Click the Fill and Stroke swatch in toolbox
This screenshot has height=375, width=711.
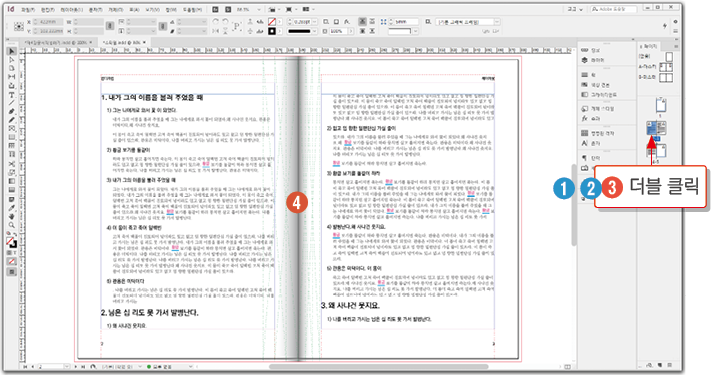coord(12,242)
